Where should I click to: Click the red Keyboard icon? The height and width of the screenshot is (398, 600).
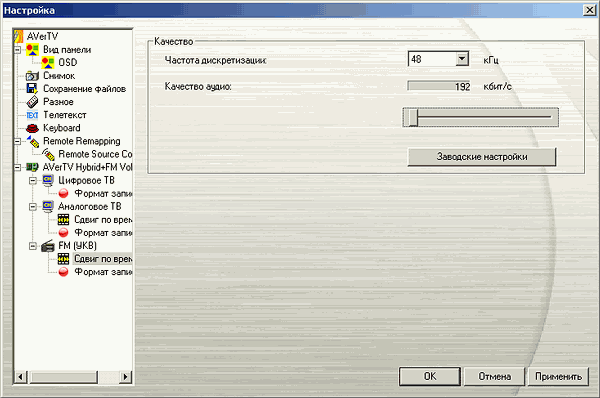(x=33, y=128)
